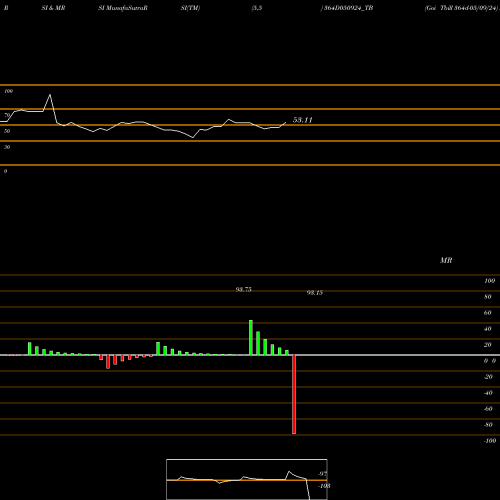The height and width of the screenshot is (500, 500).
Task: Click the 'SI & MR' header label
Action: pos(53,8)
